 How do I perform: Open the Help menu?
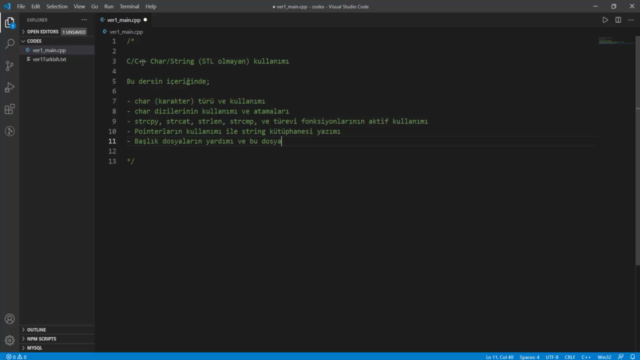(x=151, y=7)
